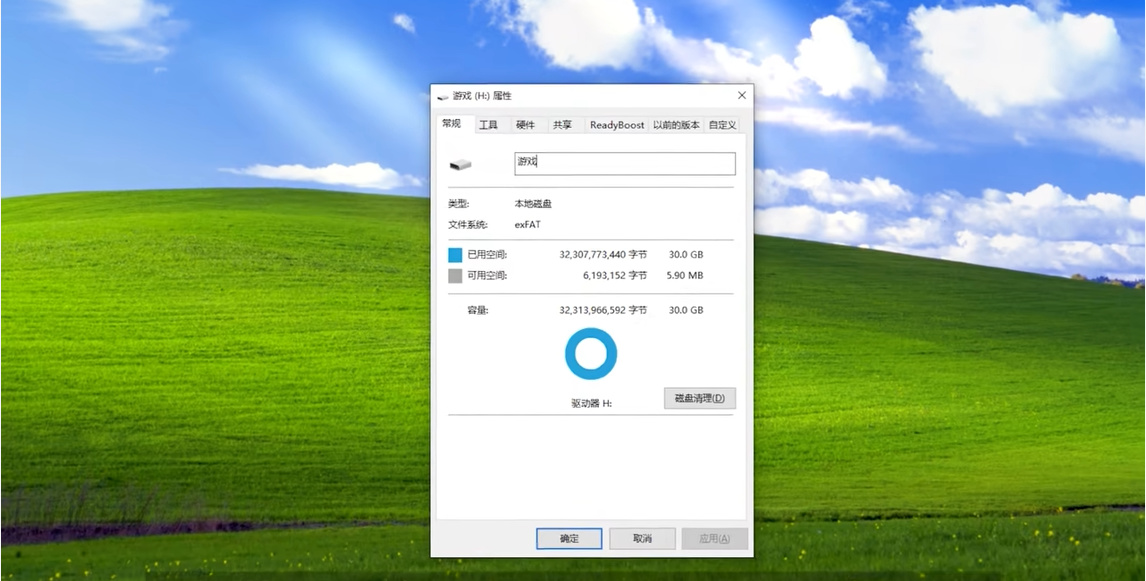Screen dimensions: 1146x581
Task: Click the 游戏 (H:) 属性 title text
Action: pyautogui.click(x=482, y=96)
